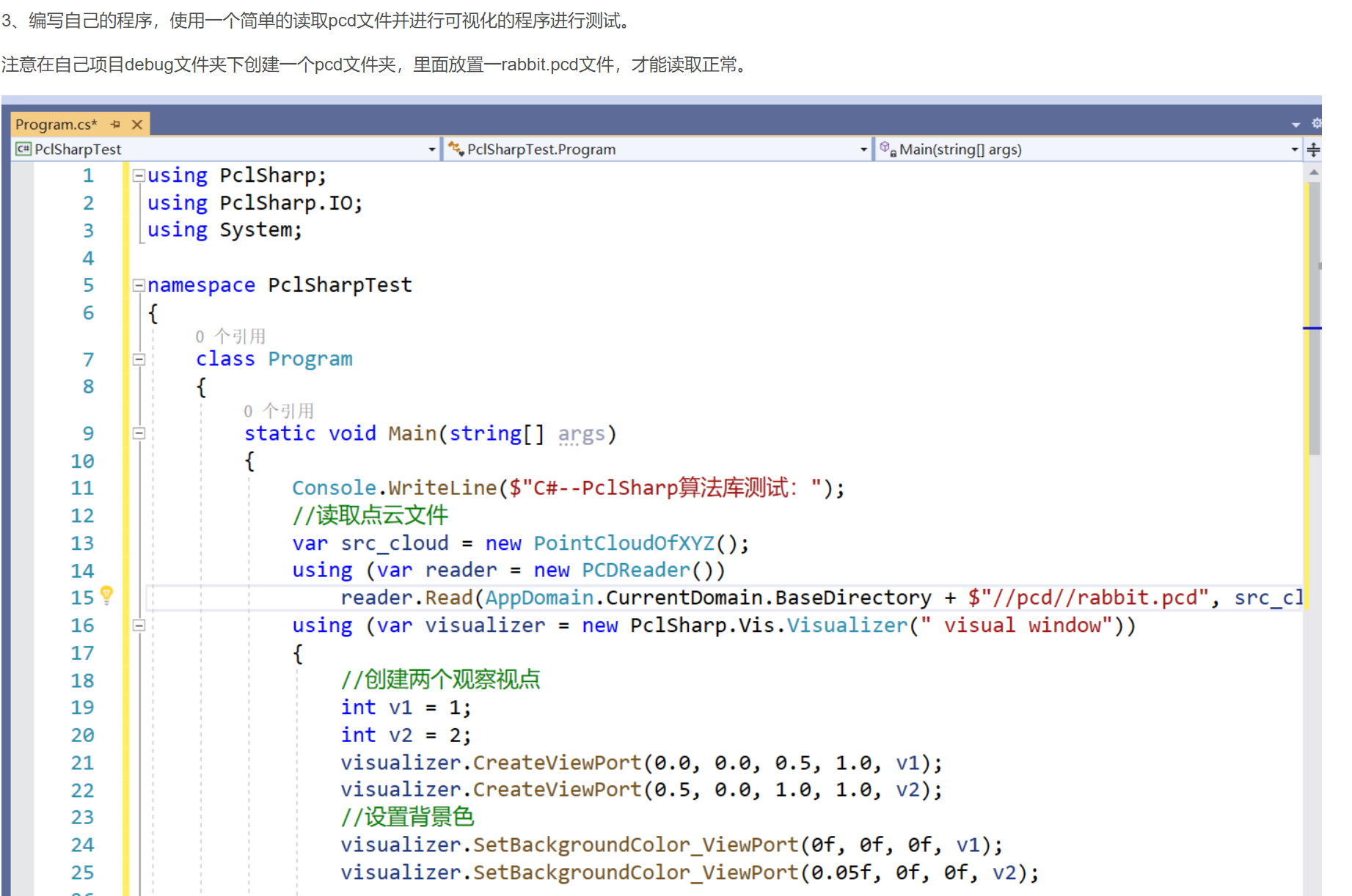1352x896 pixels.
Task: Click the settings gear icon above editor
Action: [x=1317, y=123]
